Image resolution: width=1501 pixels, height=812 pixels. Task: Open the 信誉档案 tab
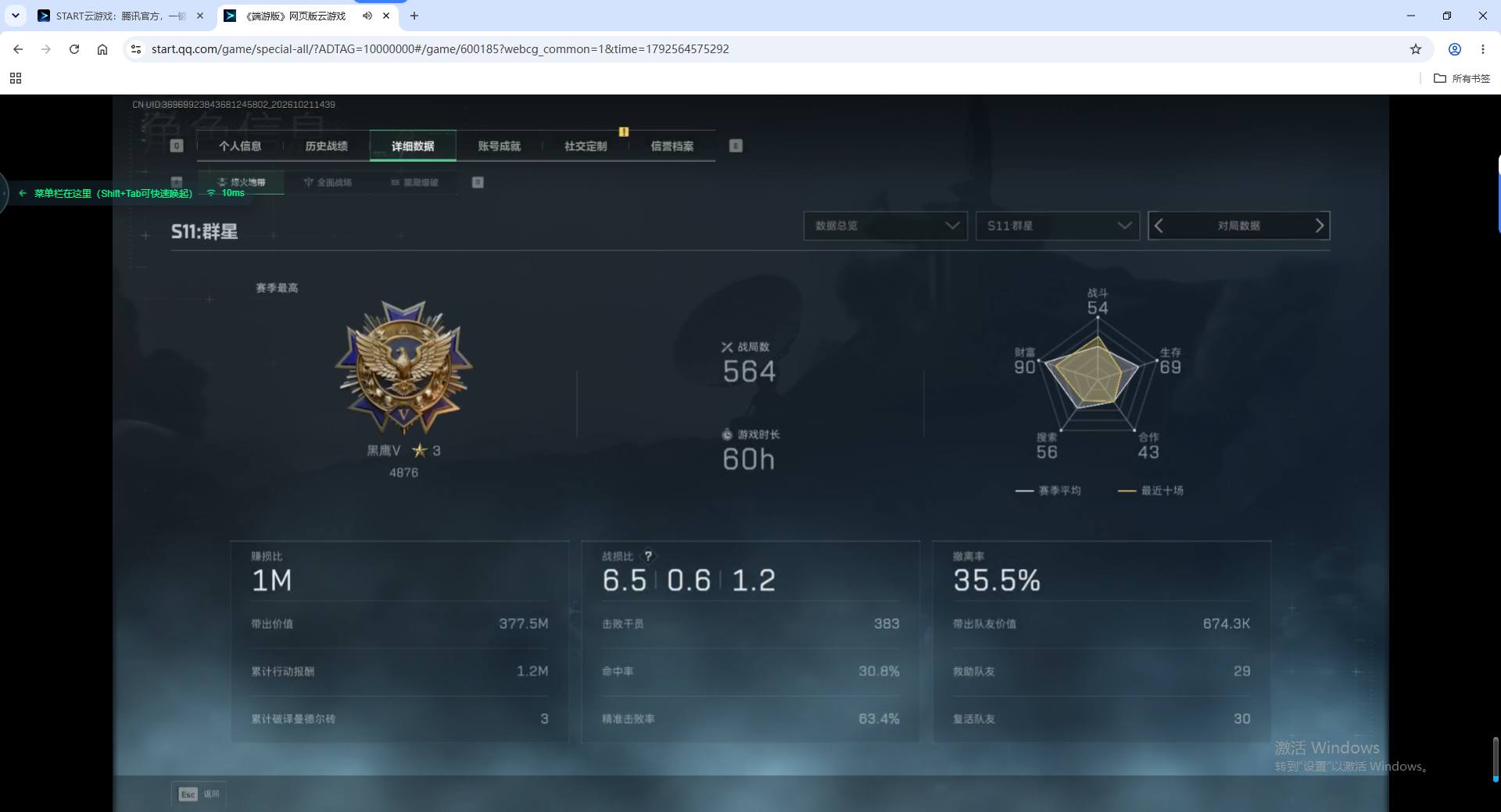(x=672, y=146)
